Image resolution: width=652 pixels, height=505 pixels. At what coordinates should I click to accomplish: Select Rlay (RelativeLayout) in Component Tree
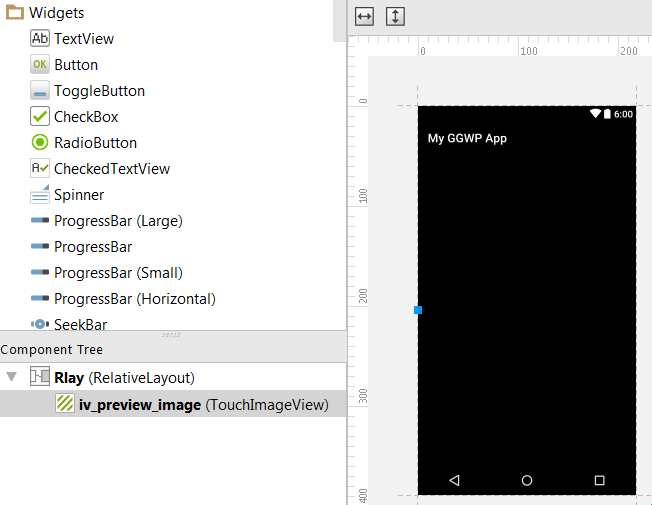click(173, 377)
